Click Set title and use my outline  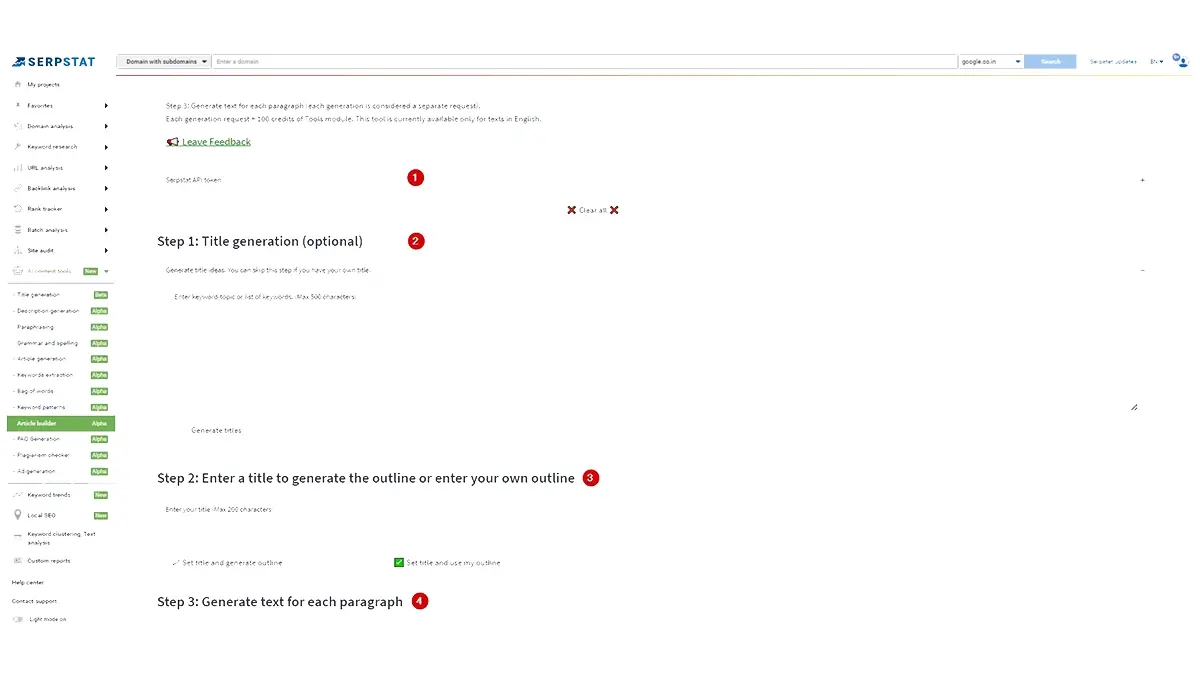[x=447, y=563]
